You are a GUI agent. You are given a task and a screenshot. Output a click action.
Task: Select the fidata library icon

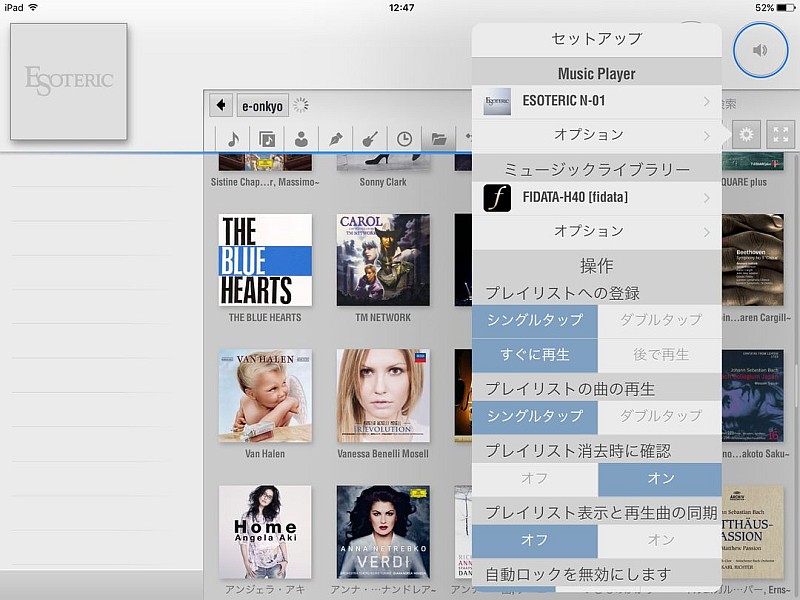point(497,198)
